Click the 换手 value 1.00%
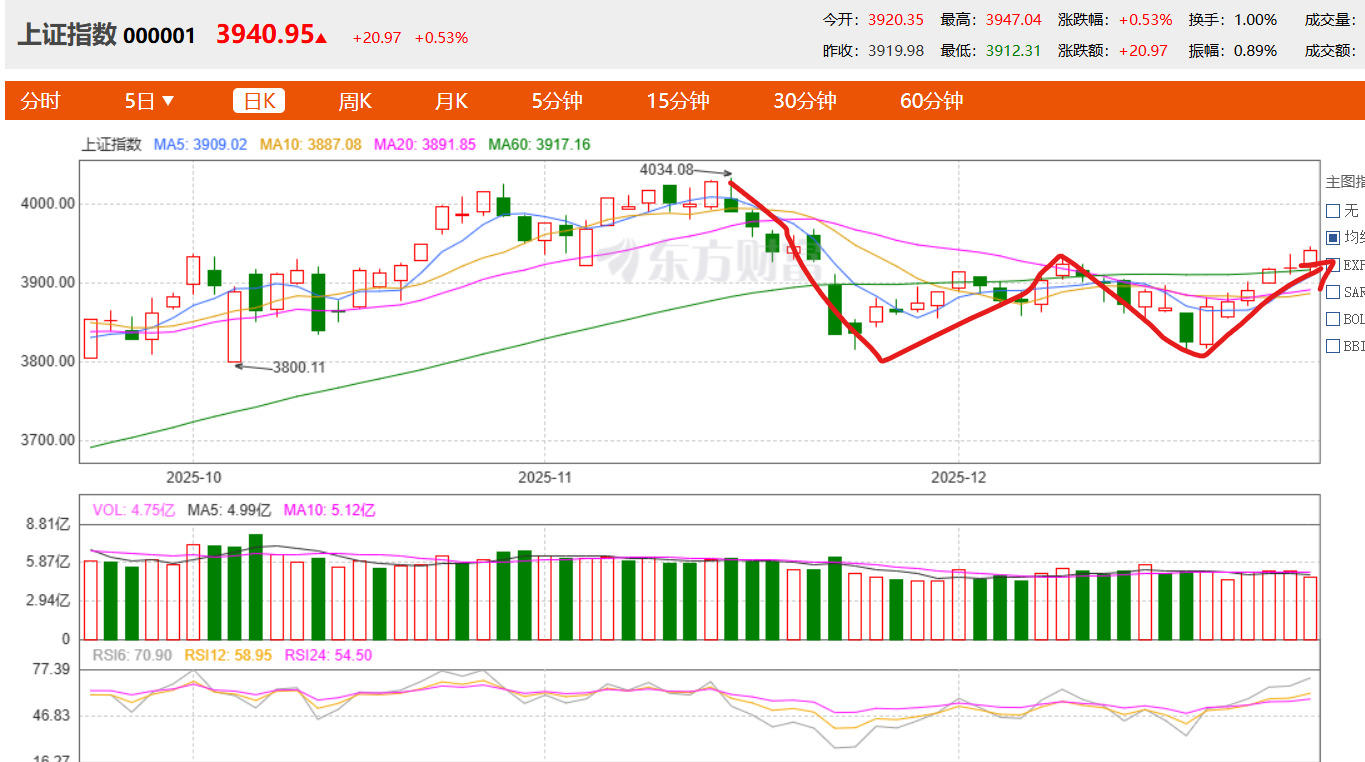 click(x=1255, y=19)
